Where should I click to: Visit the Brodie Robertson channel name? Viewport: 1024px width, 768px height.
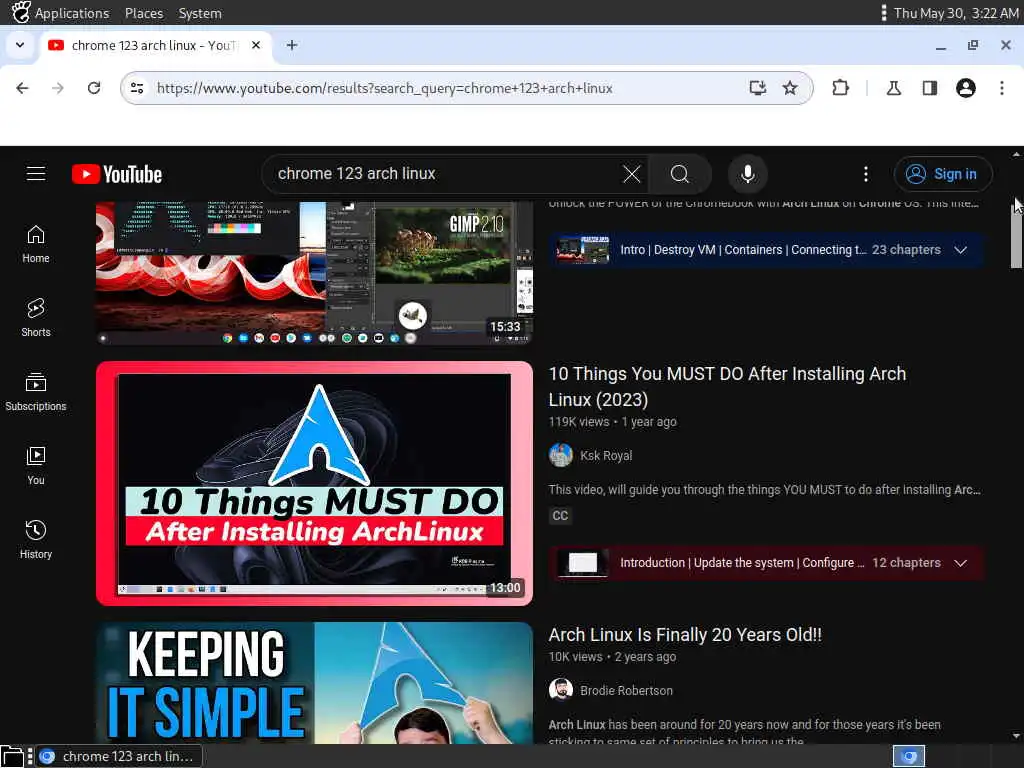click(x=626, y=690)
